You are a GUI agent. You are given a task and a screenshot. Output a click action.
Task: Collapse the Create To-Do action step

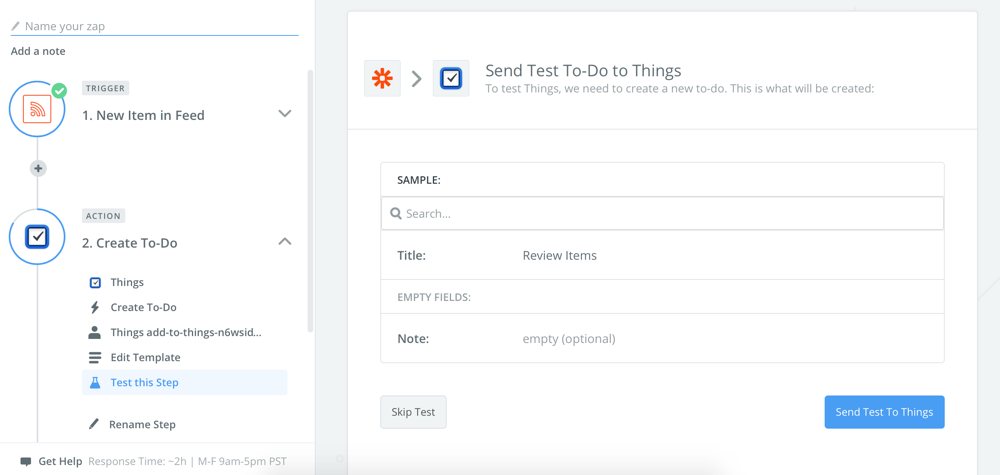(x=285, y=241)
